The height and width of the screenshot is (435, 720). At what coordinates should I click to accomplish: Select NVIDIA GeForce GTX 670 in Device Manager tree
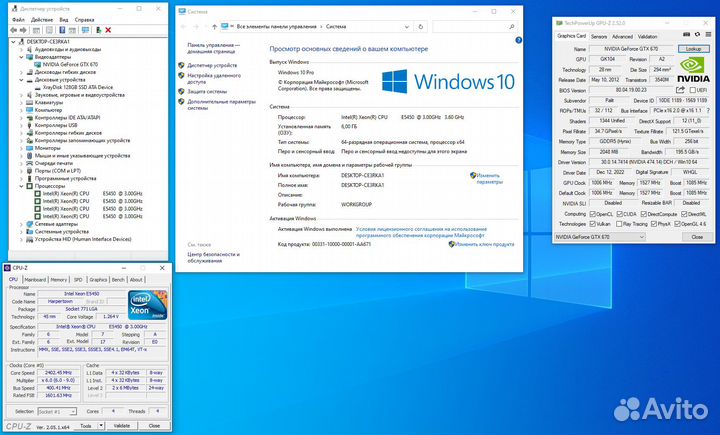70,64
